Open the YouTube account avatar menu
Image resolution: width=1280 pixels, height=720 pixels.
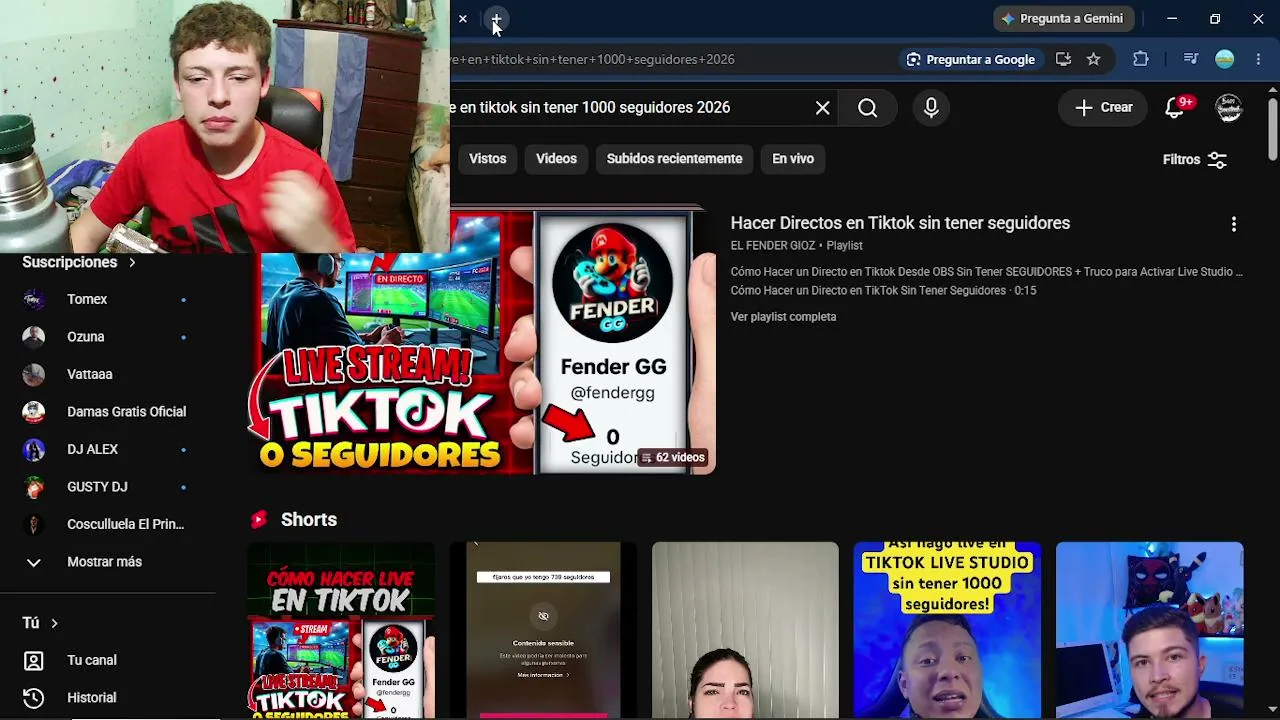click(x=1229, y=108)
